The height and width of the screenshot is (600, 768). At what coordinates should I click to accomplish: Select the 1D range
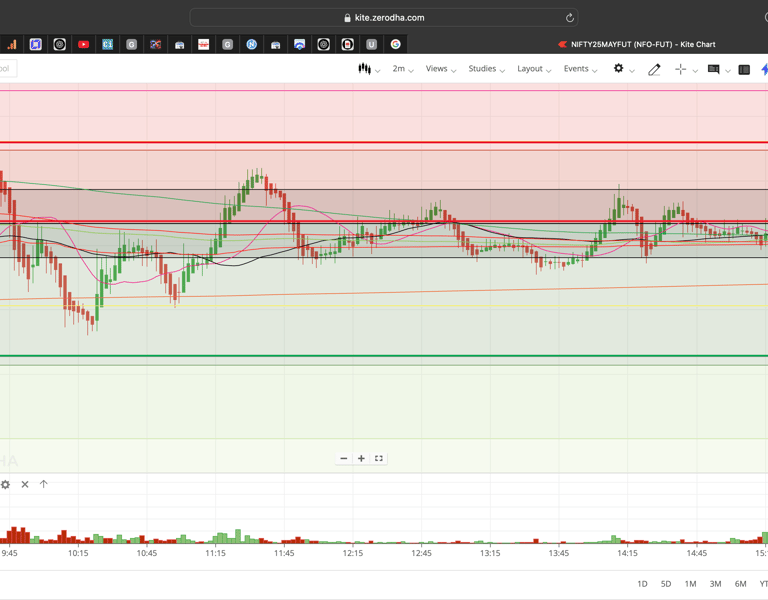pyautogui.click(x=642, y=584)
